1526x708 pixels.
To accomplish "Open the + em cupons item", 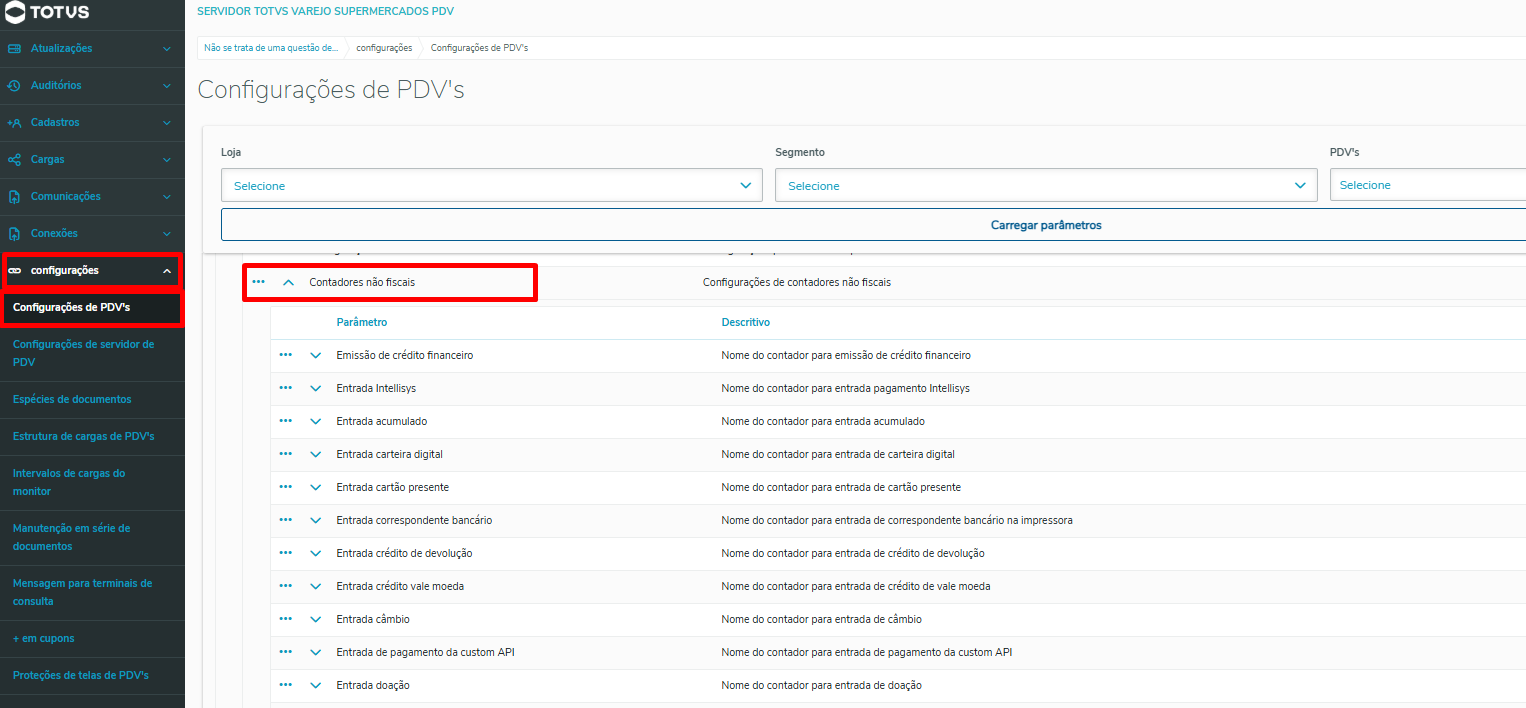I will (92, 638).
